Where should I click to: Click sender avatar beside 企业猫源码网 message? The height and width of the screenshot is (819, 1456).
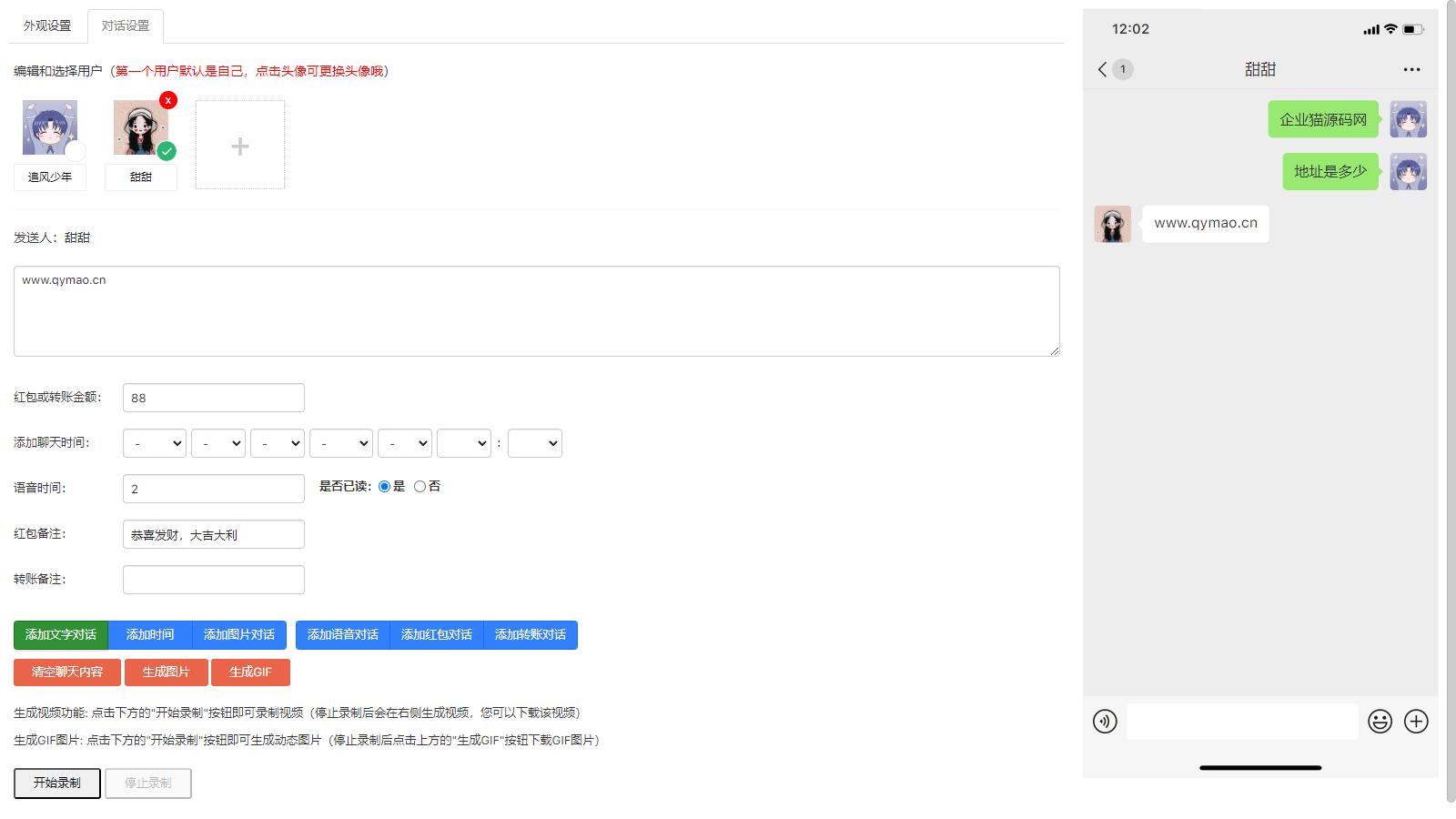click(x=1408, y=119)
